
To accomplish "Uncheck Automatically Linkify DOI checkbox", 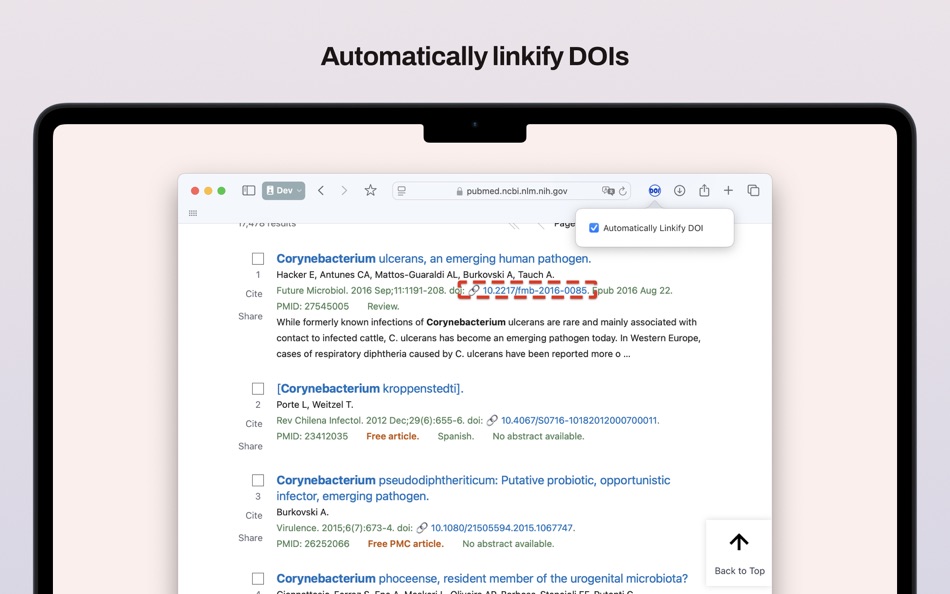I will (x=594, y=228).
